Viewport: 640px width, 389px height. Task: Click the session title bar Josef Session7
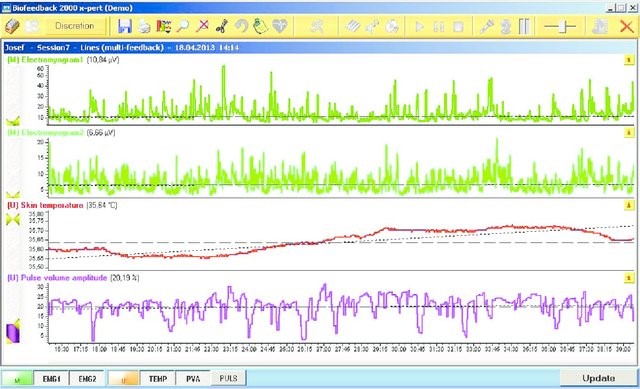coord(320,47)
